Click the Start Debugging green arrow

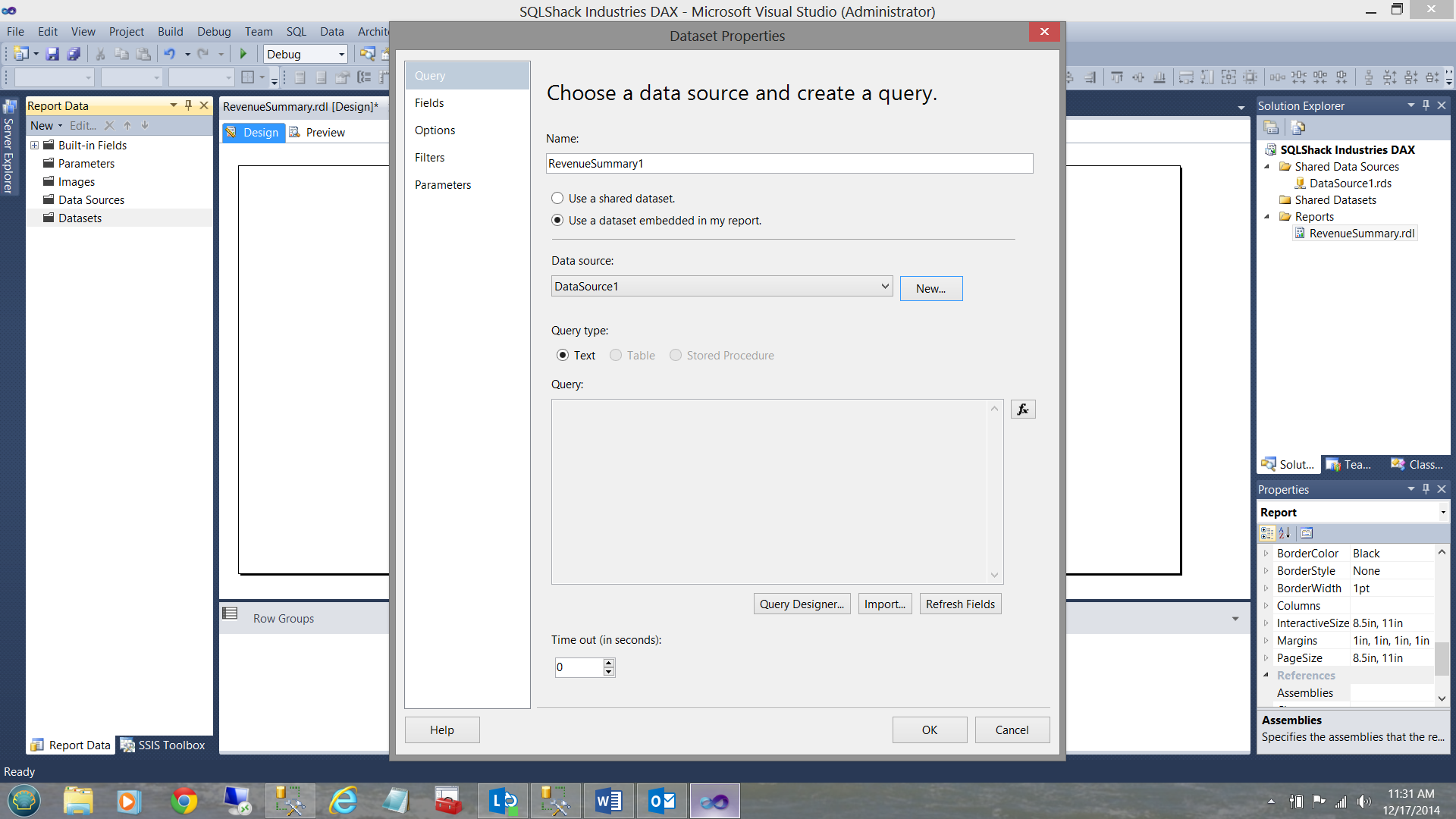coord(243,54)
